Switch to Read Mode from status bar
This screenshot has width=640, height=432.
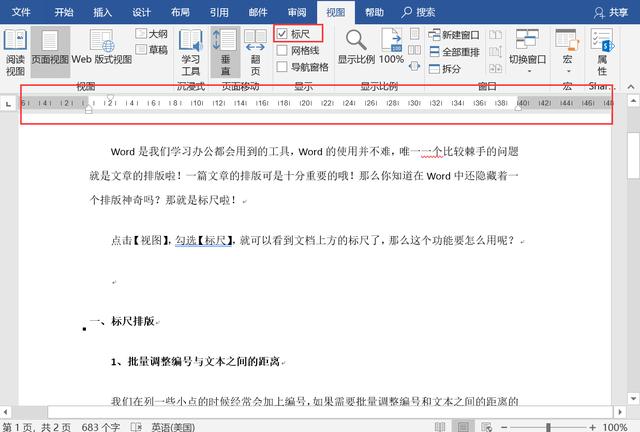tap(440, 427)
